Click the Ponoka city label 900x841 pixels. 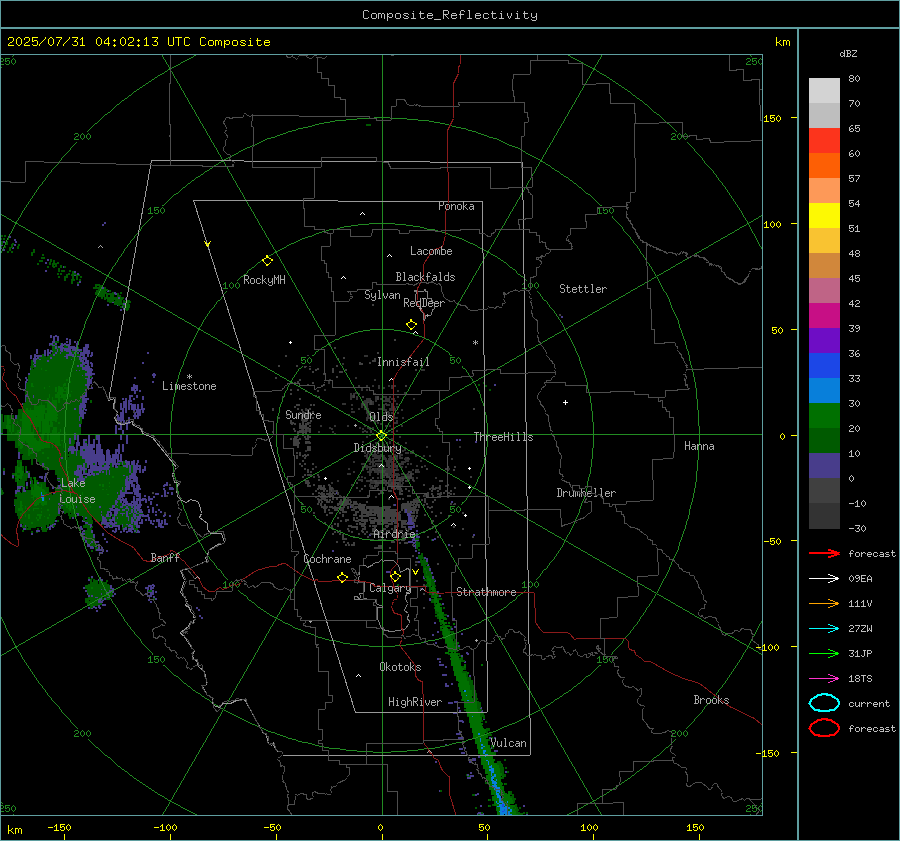pos(456,206)
